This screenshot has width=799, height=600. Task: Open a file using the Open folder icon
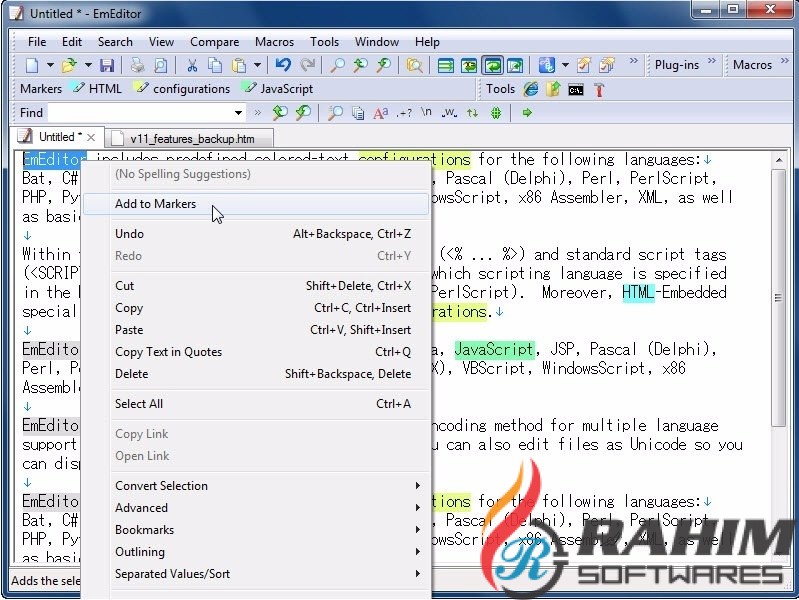point(68,65)
